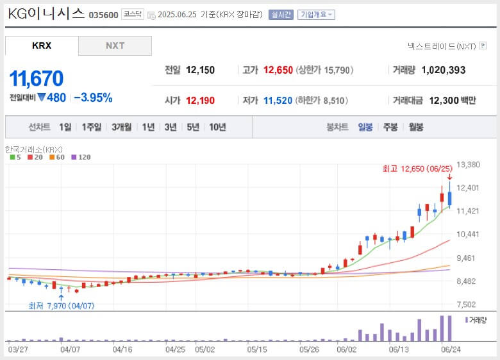The width and height of the screenshot is (500, 360).
Task: Click the 한국거래소(KRX) chart label
Action: 34,149
